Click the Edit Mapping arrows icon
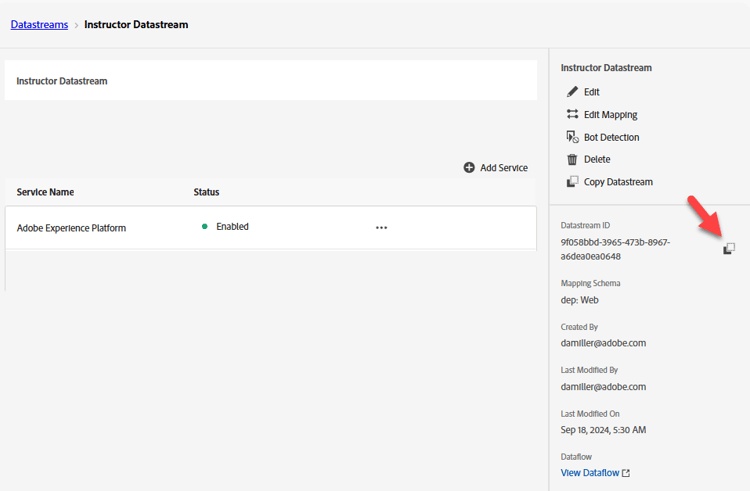The width and height of the screenshot is (750, 491). [572, 114]
